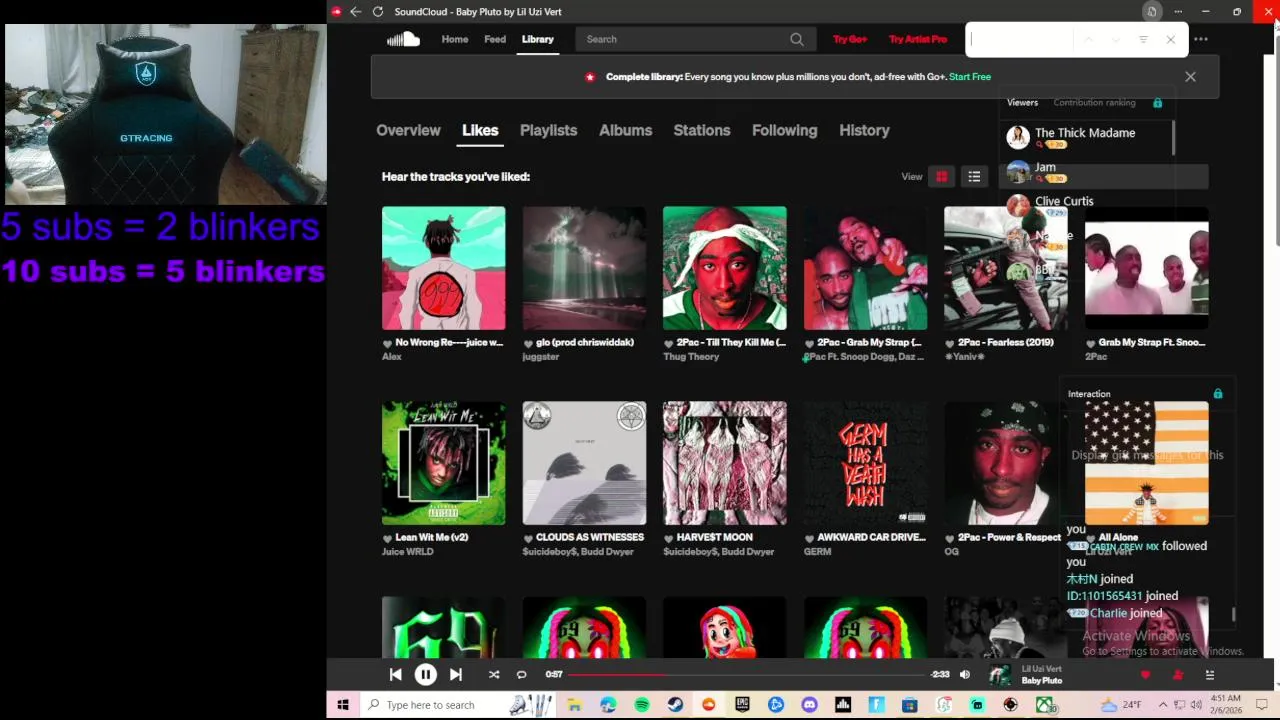Switch to the Overview tab
1280x720 pixels.
tap(408, 130)
